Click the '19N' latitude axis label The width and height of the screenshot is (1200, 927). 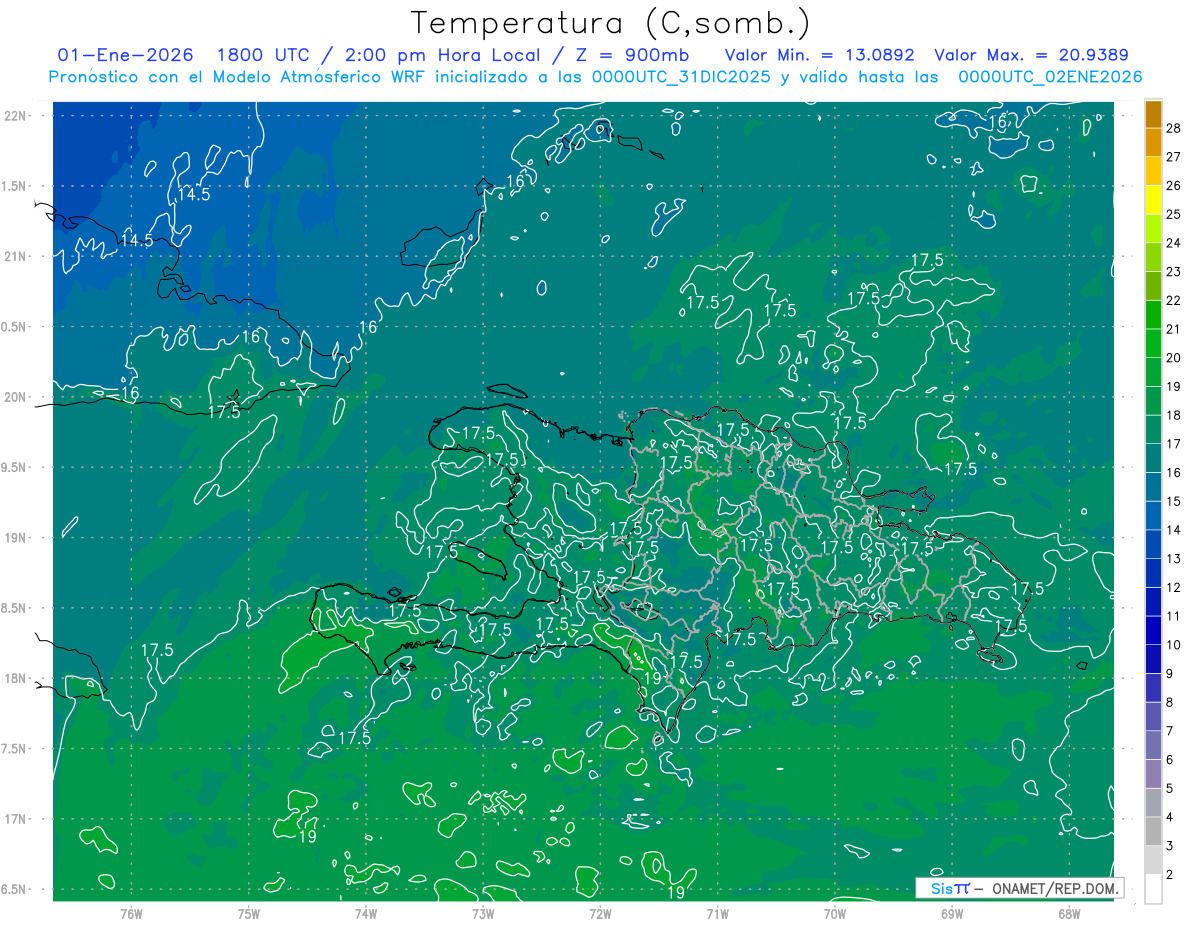(14, 538)
